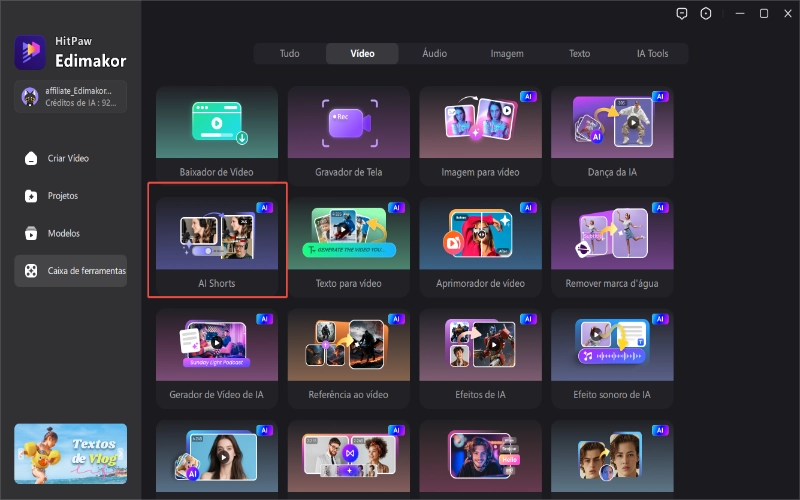Click the Textos de Vlog banner

coord(70,451)
